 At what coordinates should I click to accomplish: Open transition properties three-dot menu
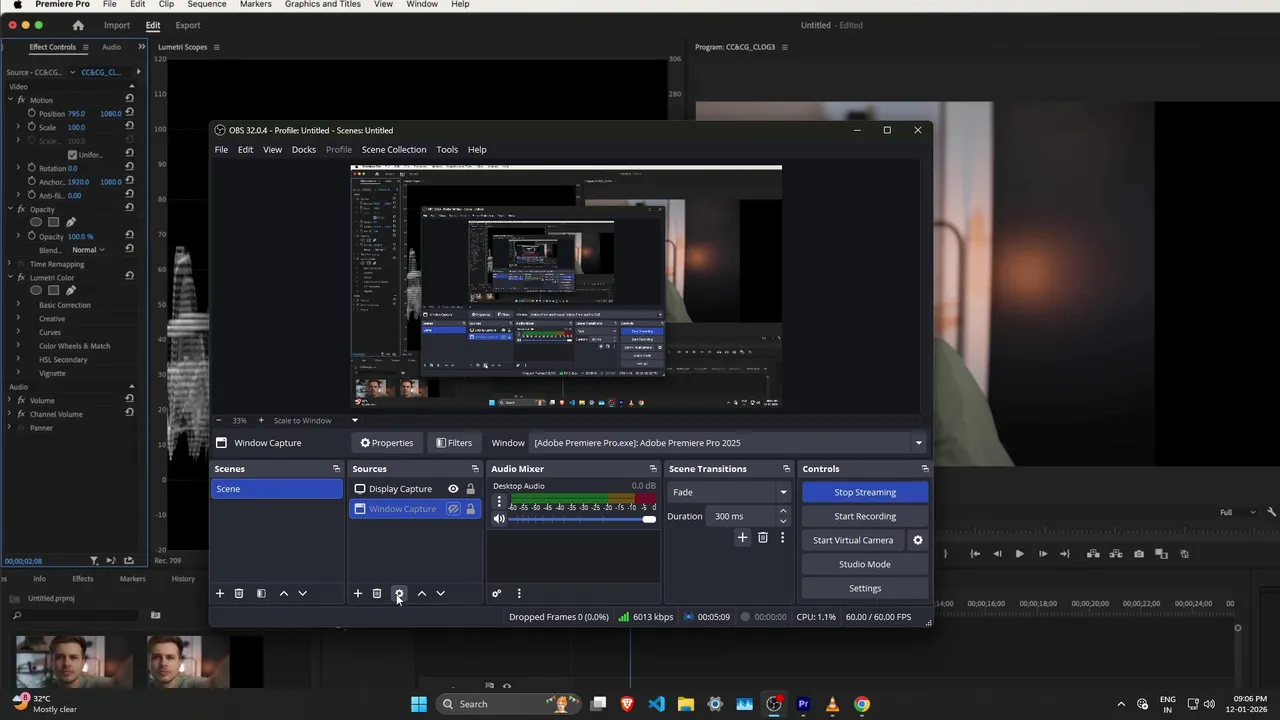click(782, 537)
